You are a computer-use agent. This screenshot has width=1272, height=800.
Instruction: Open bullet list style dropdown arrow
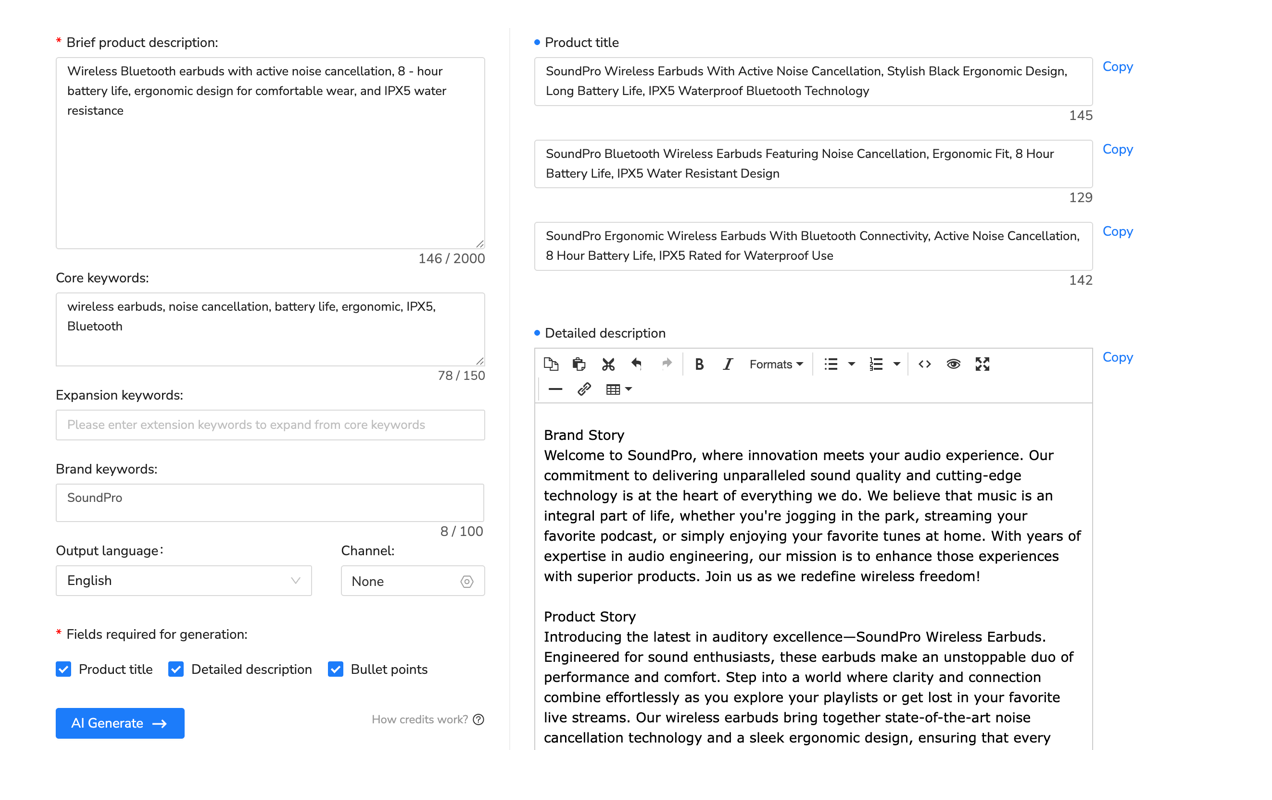coord(852,364)
